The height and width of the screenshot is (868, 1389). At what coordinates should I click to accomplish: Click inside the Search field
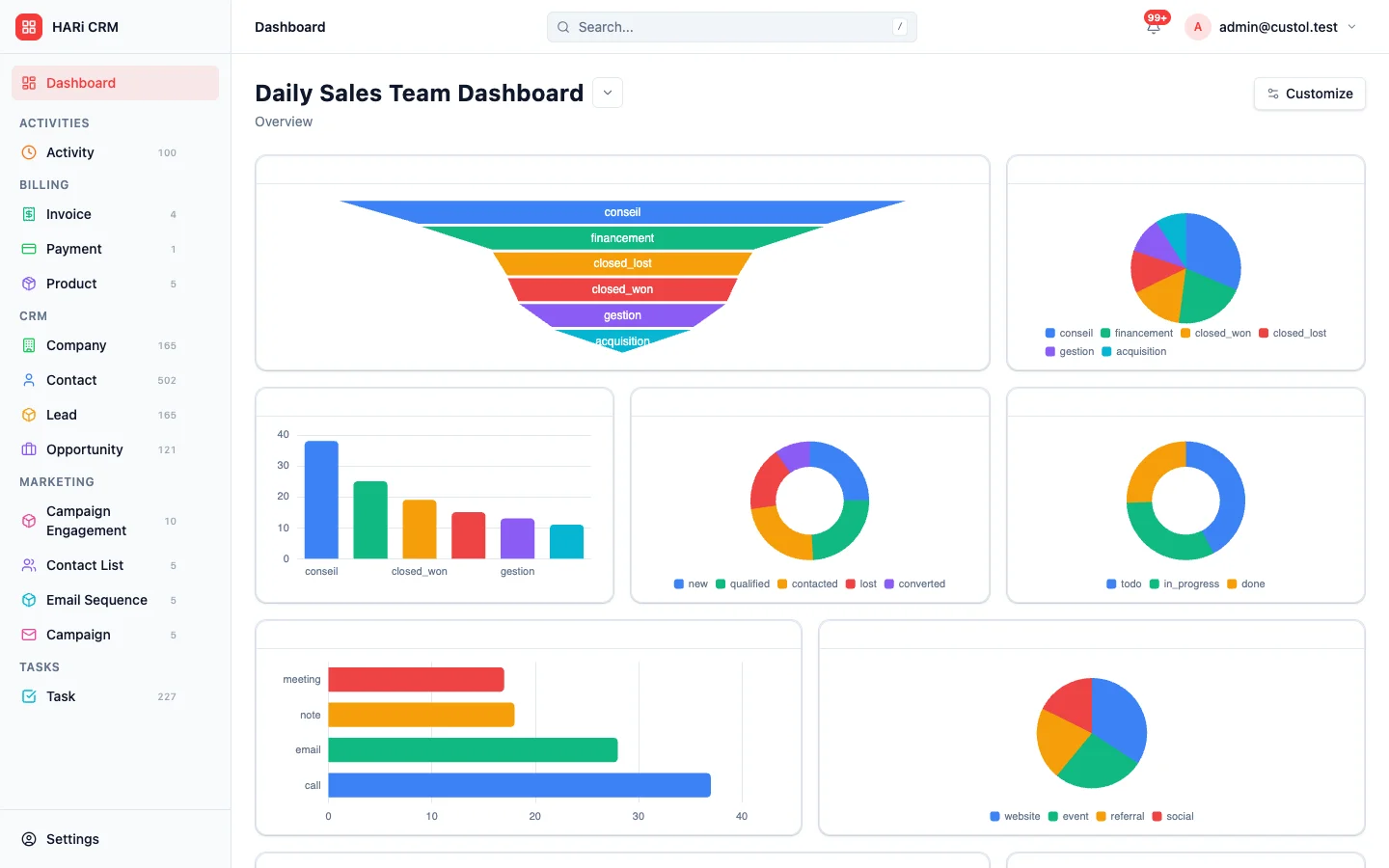coord(731,27)
